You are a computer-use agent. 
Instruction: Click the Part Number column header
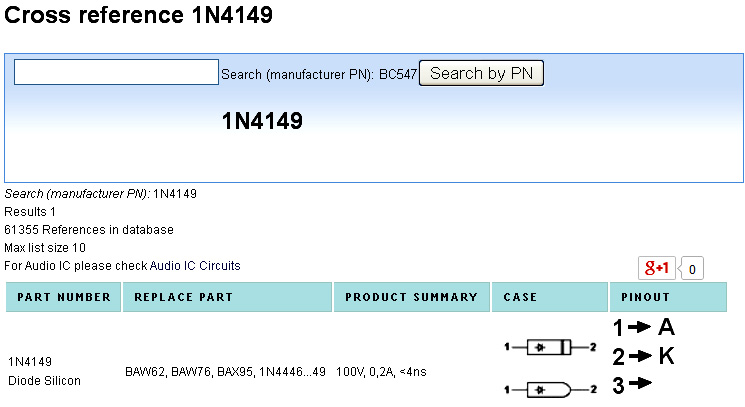point(64,297)
